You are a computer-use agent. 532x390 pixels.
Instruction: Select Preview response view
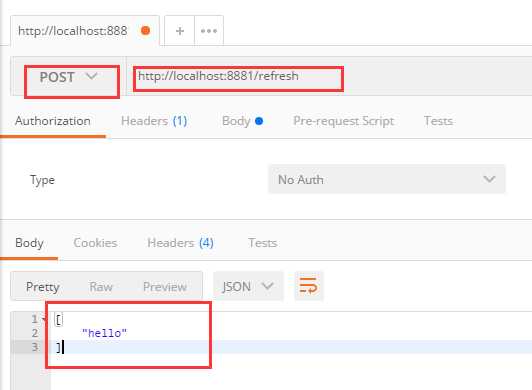(x=165, y=287)
